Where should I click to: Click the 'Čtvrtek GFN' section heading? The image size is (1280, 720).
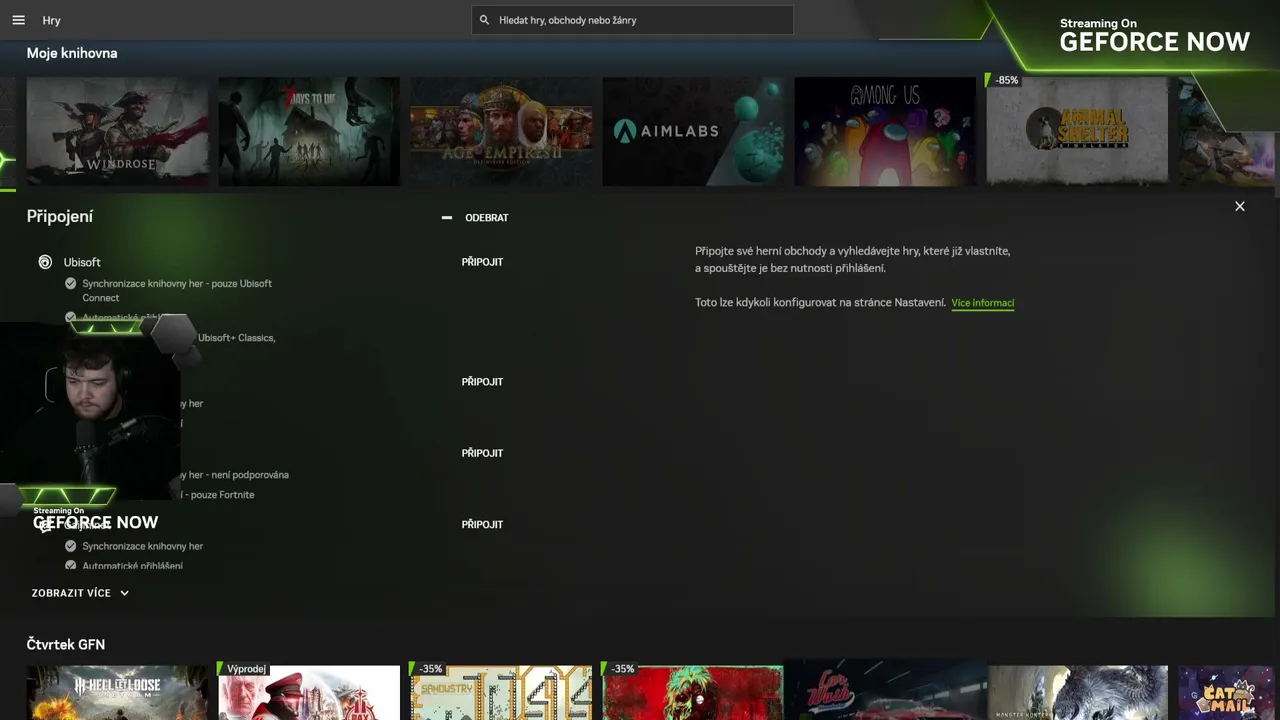(66, 645)
